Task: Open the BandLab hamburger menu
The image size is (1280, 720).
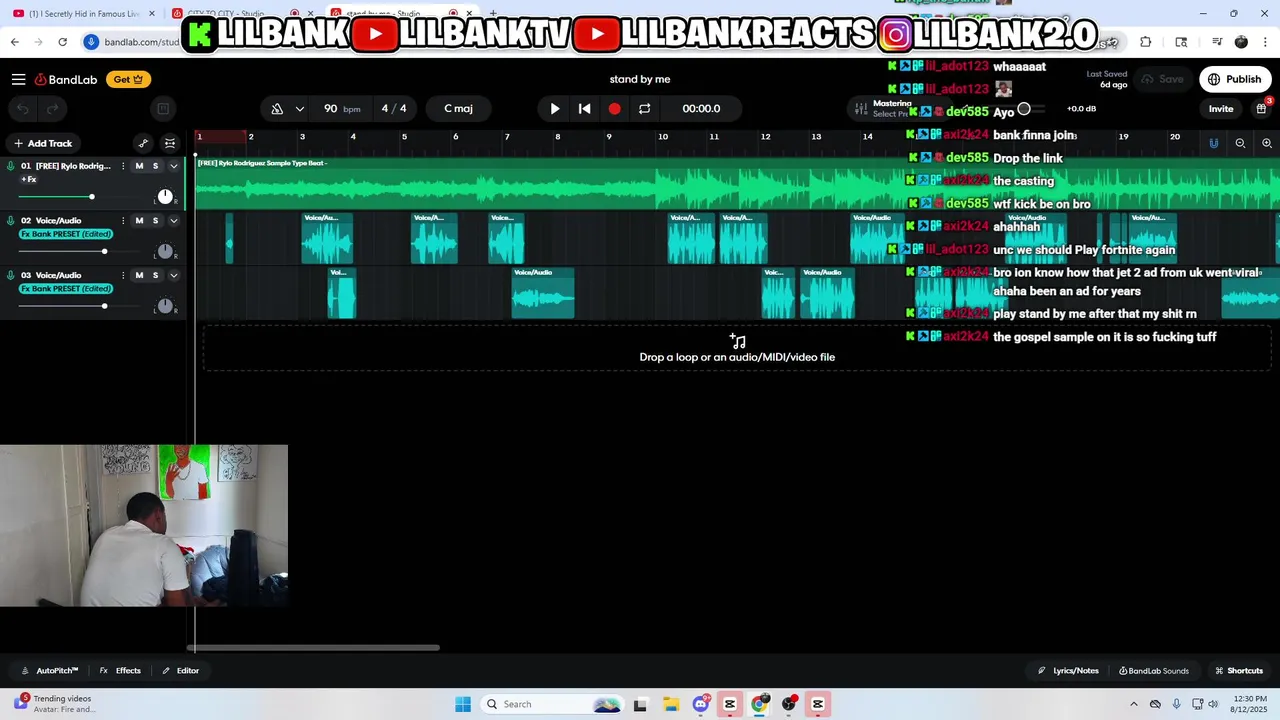Action: coord(19,79)
